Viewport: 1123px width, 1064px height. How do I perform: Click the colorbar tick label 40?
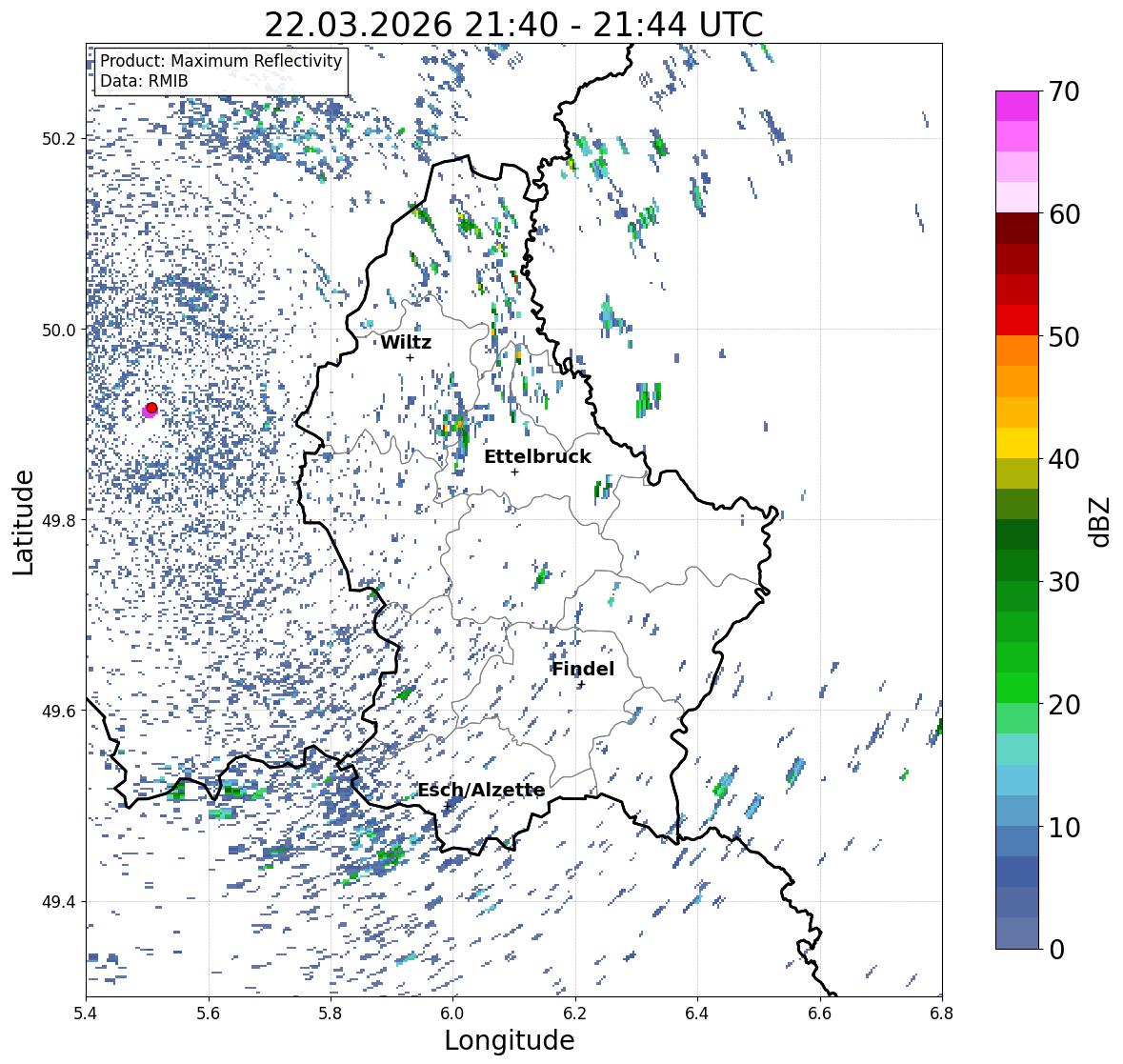click(x=1064, y=459)
